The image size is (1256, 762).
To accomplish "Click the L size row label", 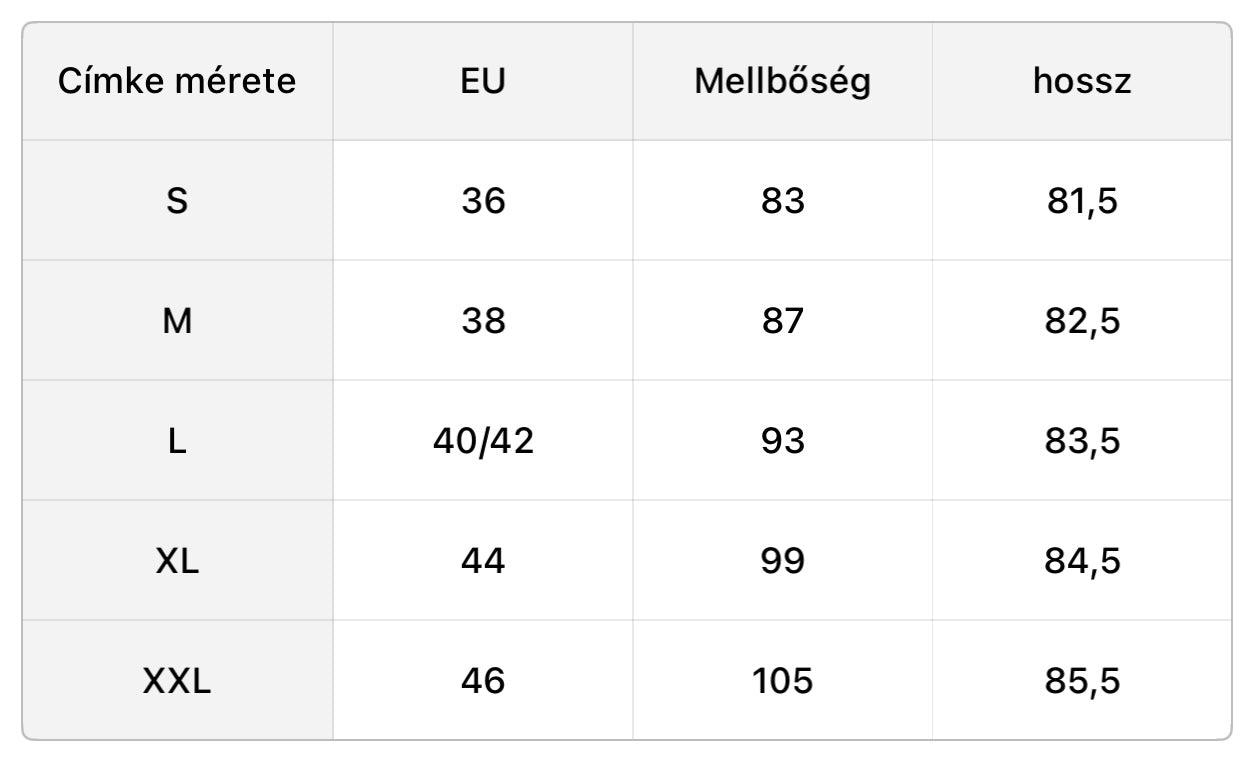I will pyautogui.click(x=177, y=441).
